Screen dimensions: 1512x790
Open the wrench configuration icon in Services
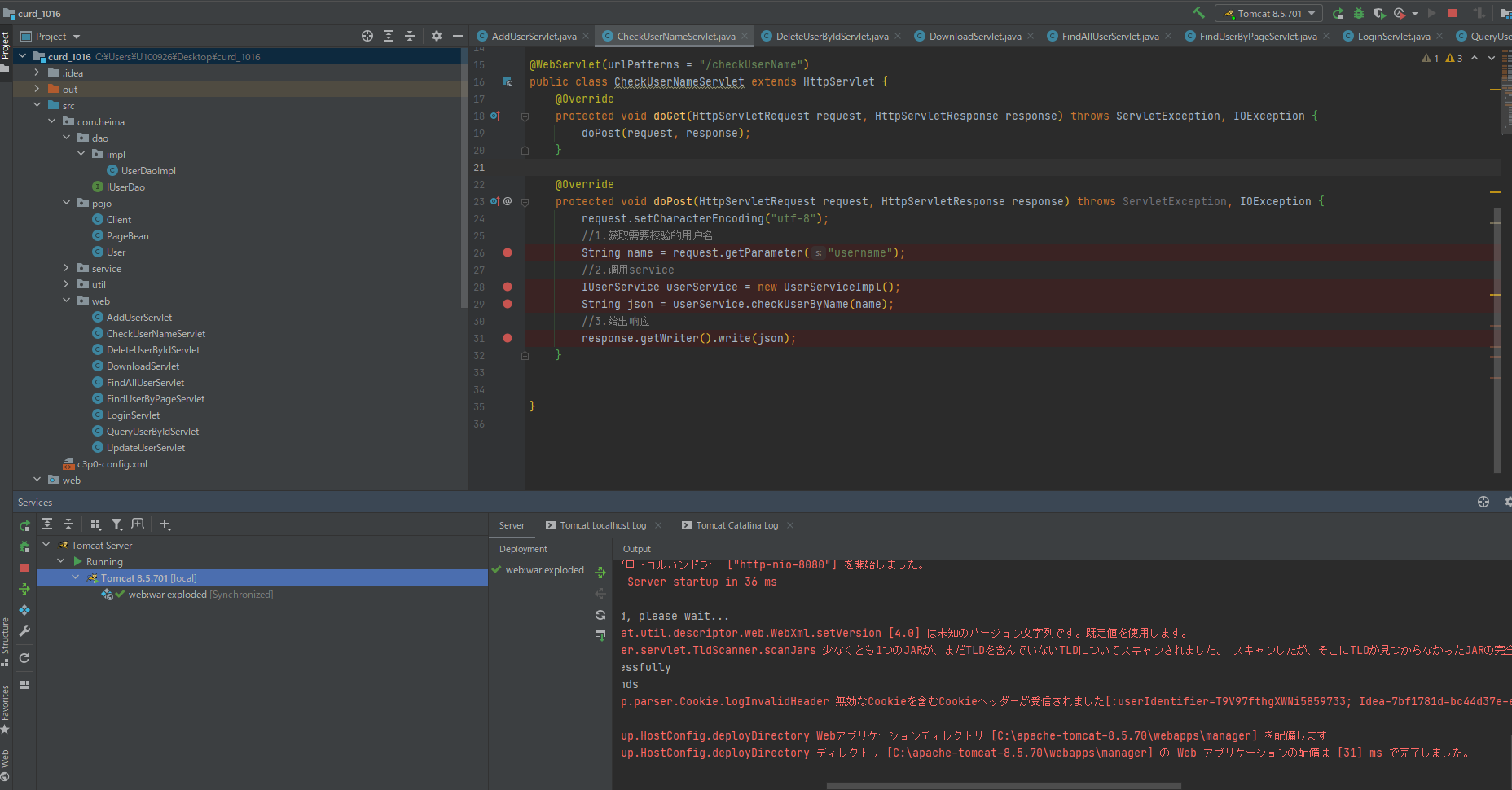[x=24, y=631]
